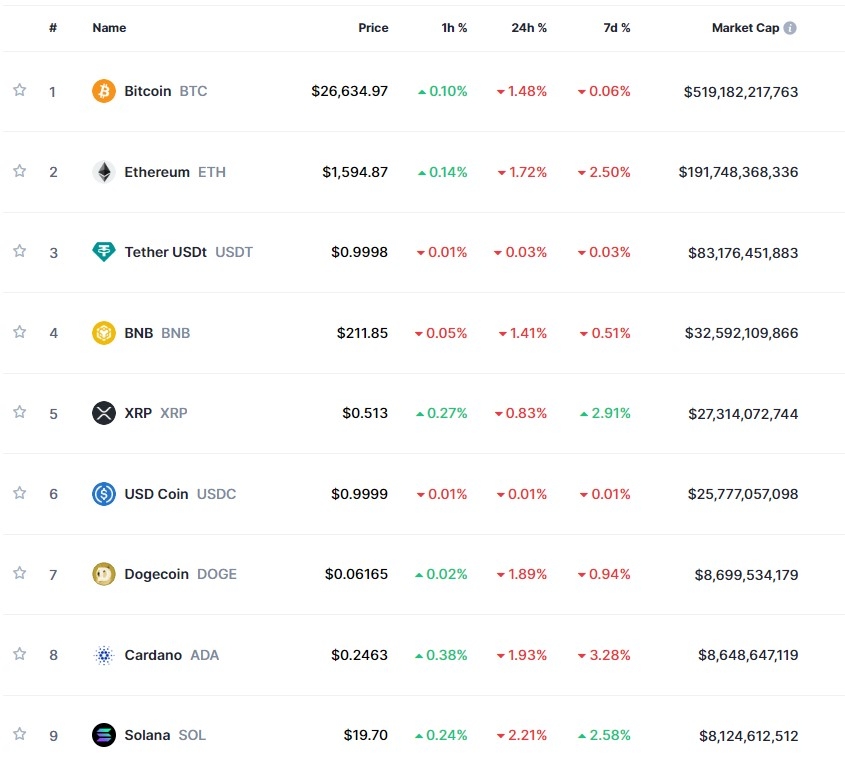Sort by the 7d % column header
This screenshot has height=768, width=845.
pyautogui.click(x=616, y=28)
